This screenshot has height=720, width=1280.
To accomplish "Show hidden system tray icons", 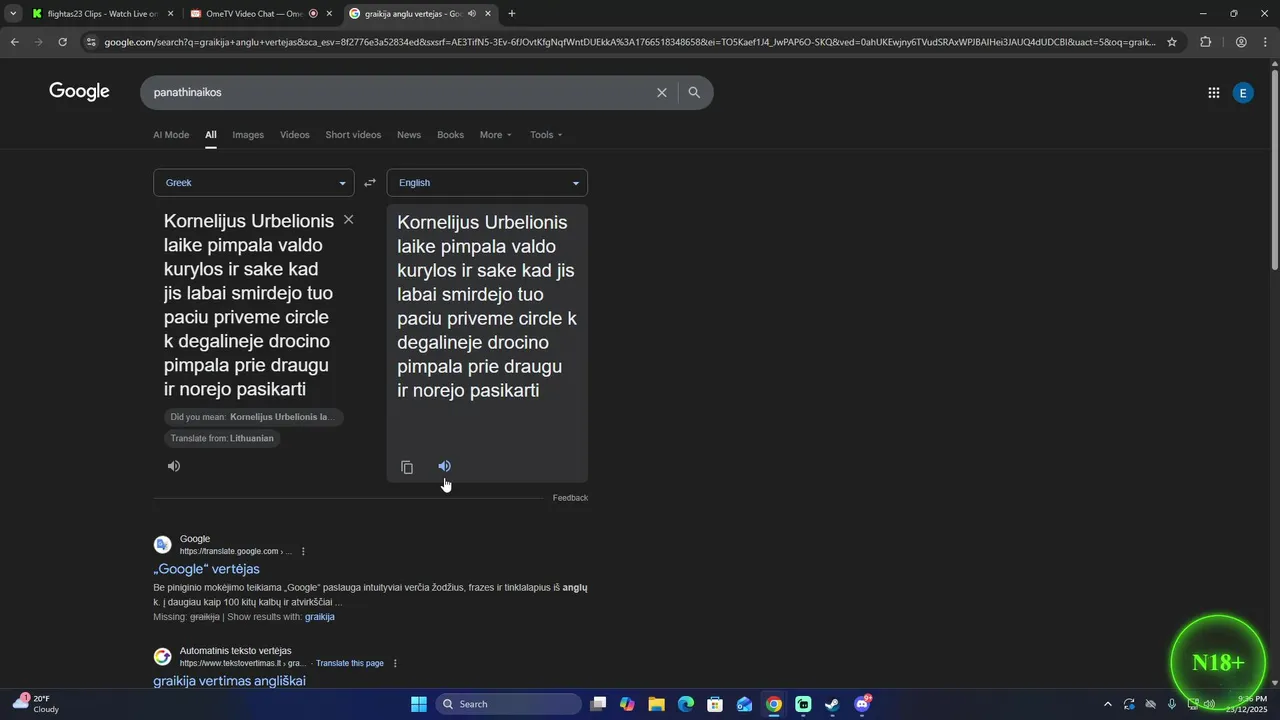I will click(1107, 704).
